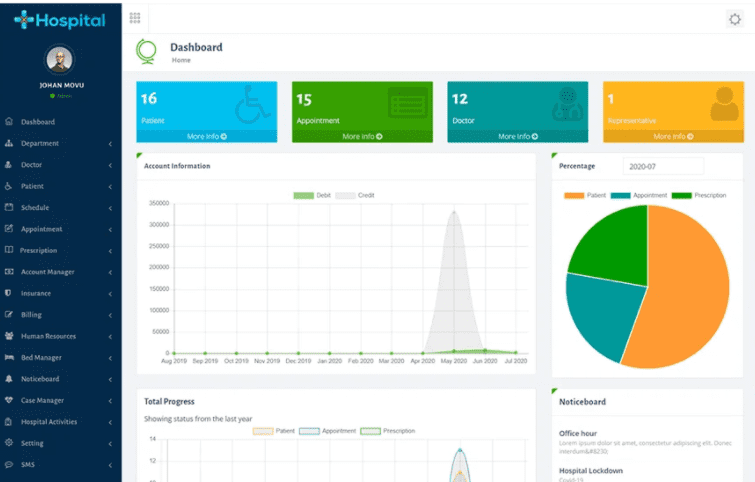Click More info on Representative card
The height and width of the screenshot is (482, 755).
[x=673, y=136]
